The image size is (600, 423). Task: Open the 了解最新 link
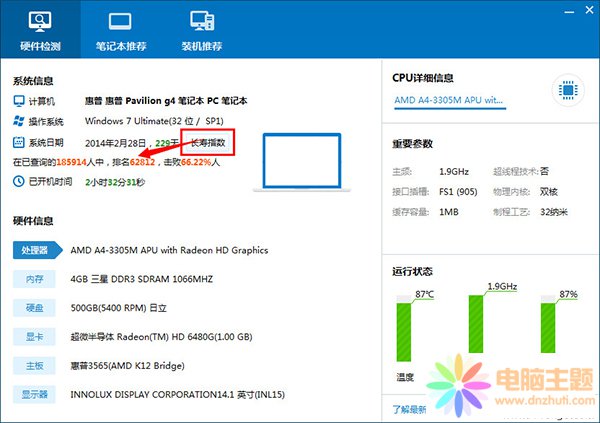(x=410, y=408)
